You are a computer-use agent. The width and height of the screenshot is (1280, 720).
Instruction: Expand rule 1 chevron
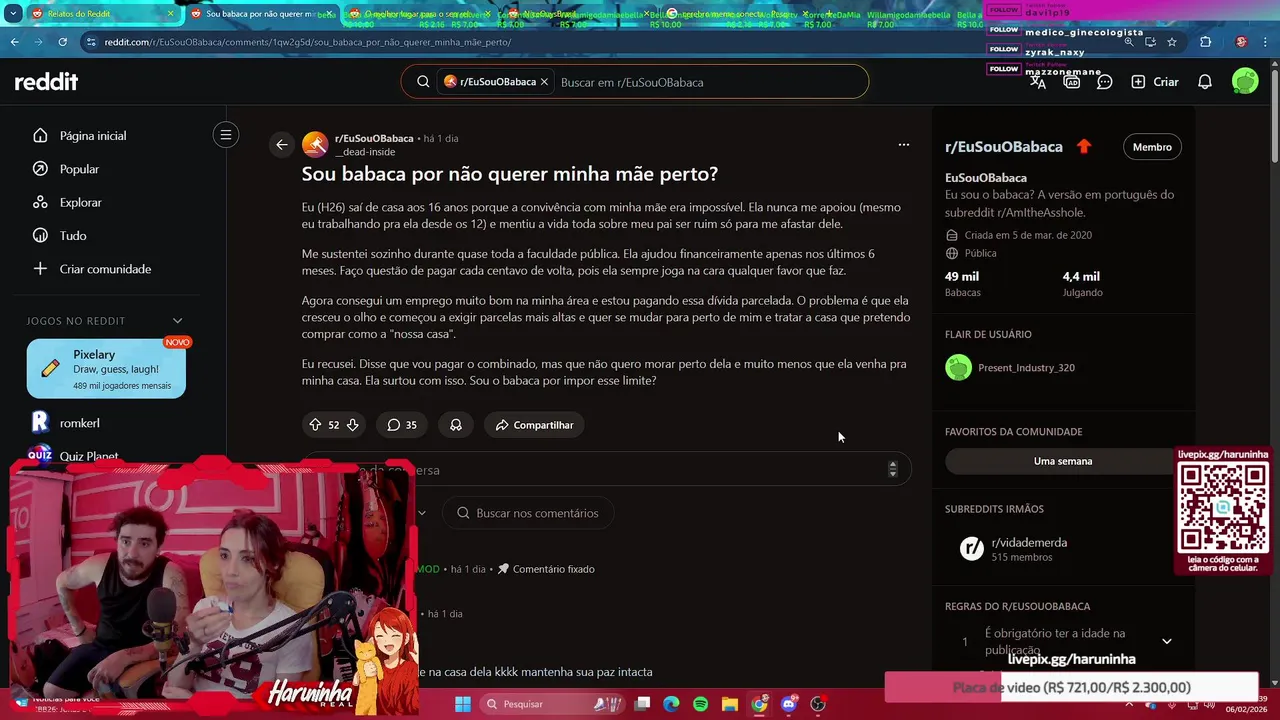click(1166, 641)
